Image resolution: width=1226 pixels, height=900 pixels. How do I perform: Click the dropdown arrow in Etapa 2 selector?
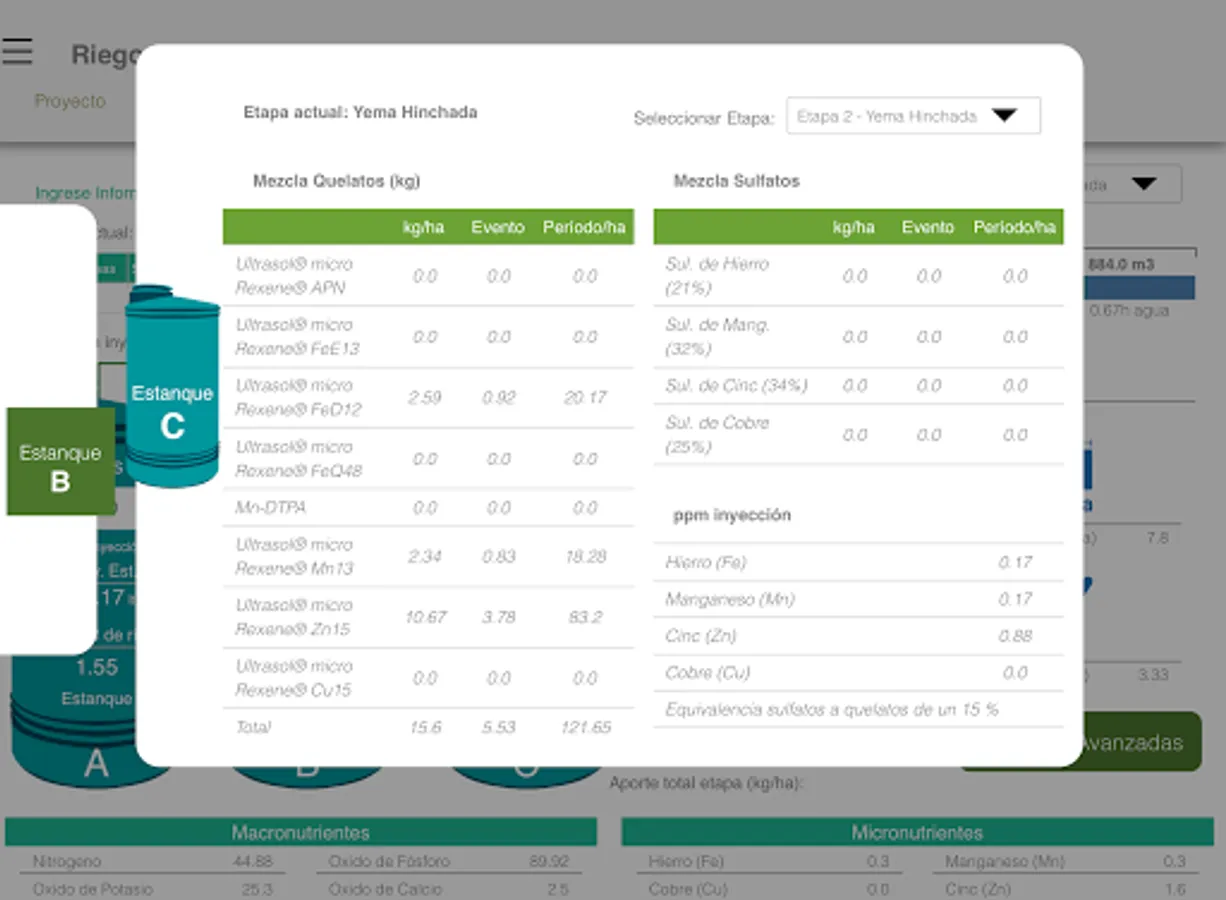click(x=1004, y=116)
